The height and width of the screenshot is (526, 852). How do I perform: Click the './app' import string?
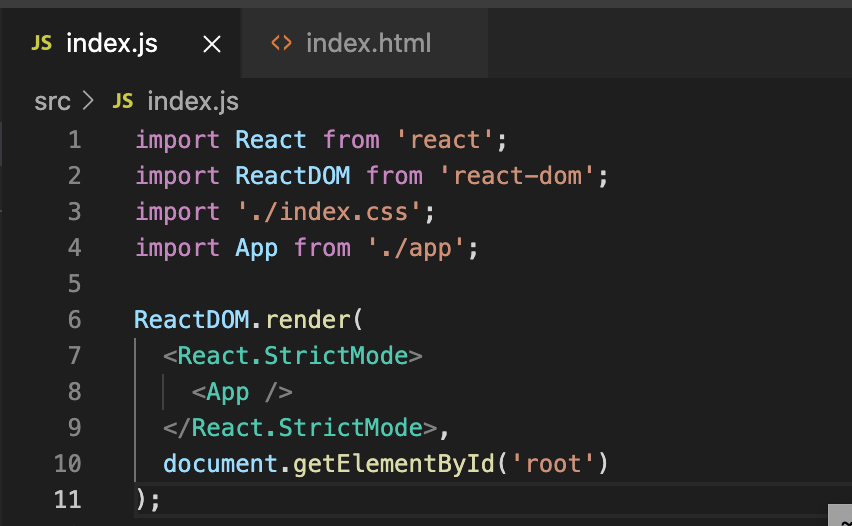click(415, 248)
